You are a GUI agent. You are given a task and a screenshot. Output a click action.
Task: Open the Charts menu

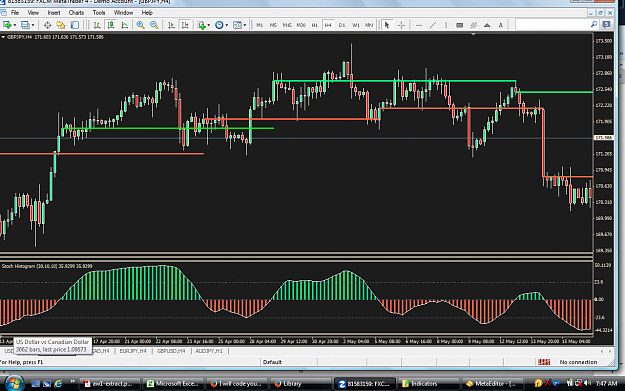(x=76, y=13)
